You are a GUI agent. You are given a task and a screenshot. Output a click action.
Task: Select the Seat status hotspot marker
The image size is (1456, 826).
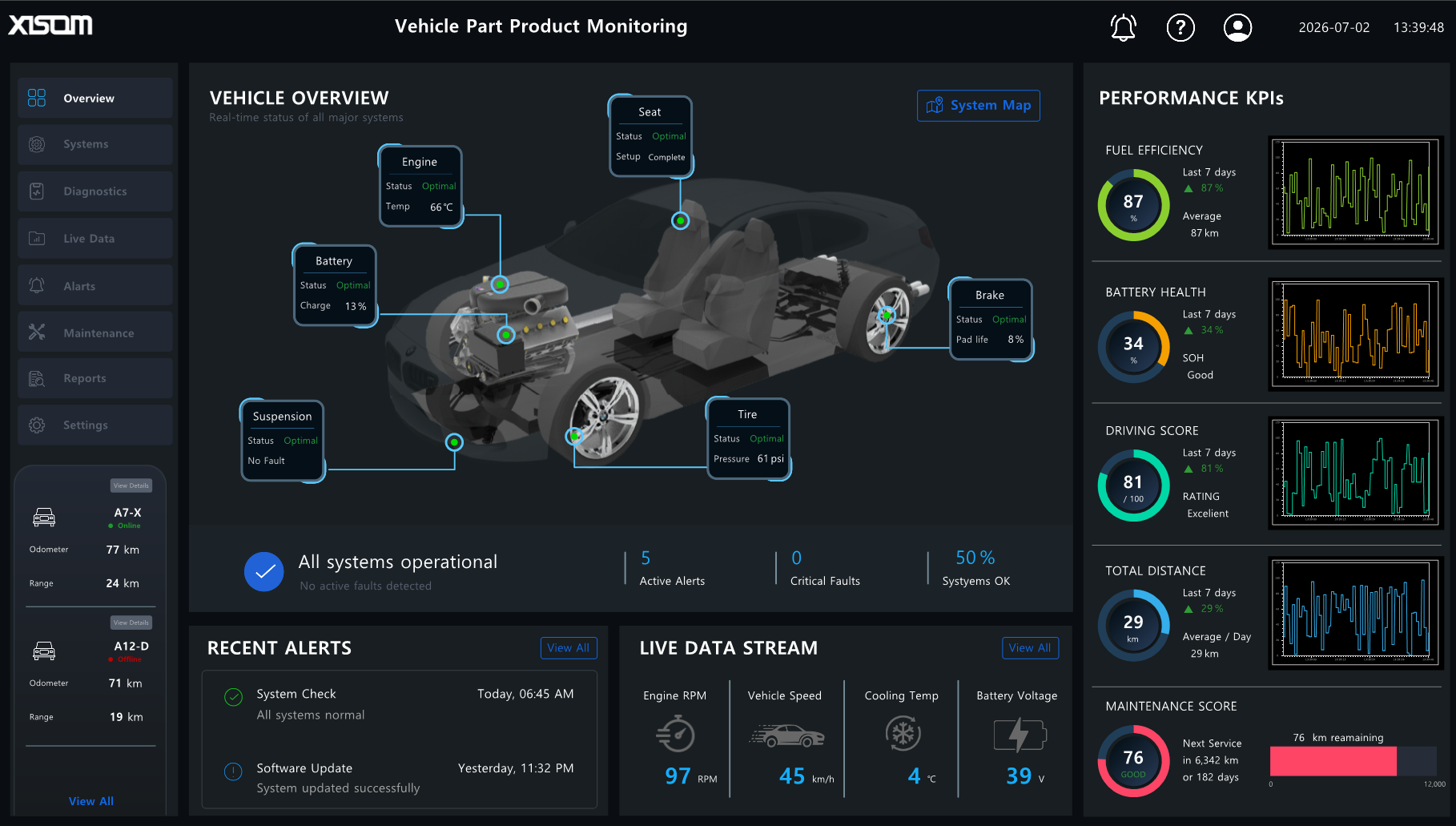pos(680,220)
